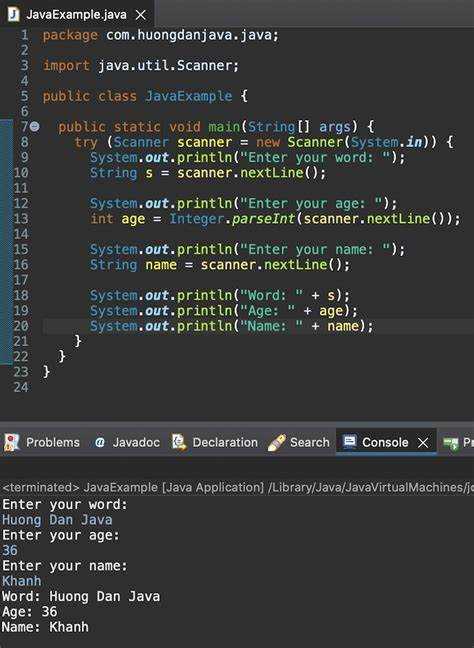474x648 pixels.
Task: Click the Problems view icon
Action: point(12,442)
